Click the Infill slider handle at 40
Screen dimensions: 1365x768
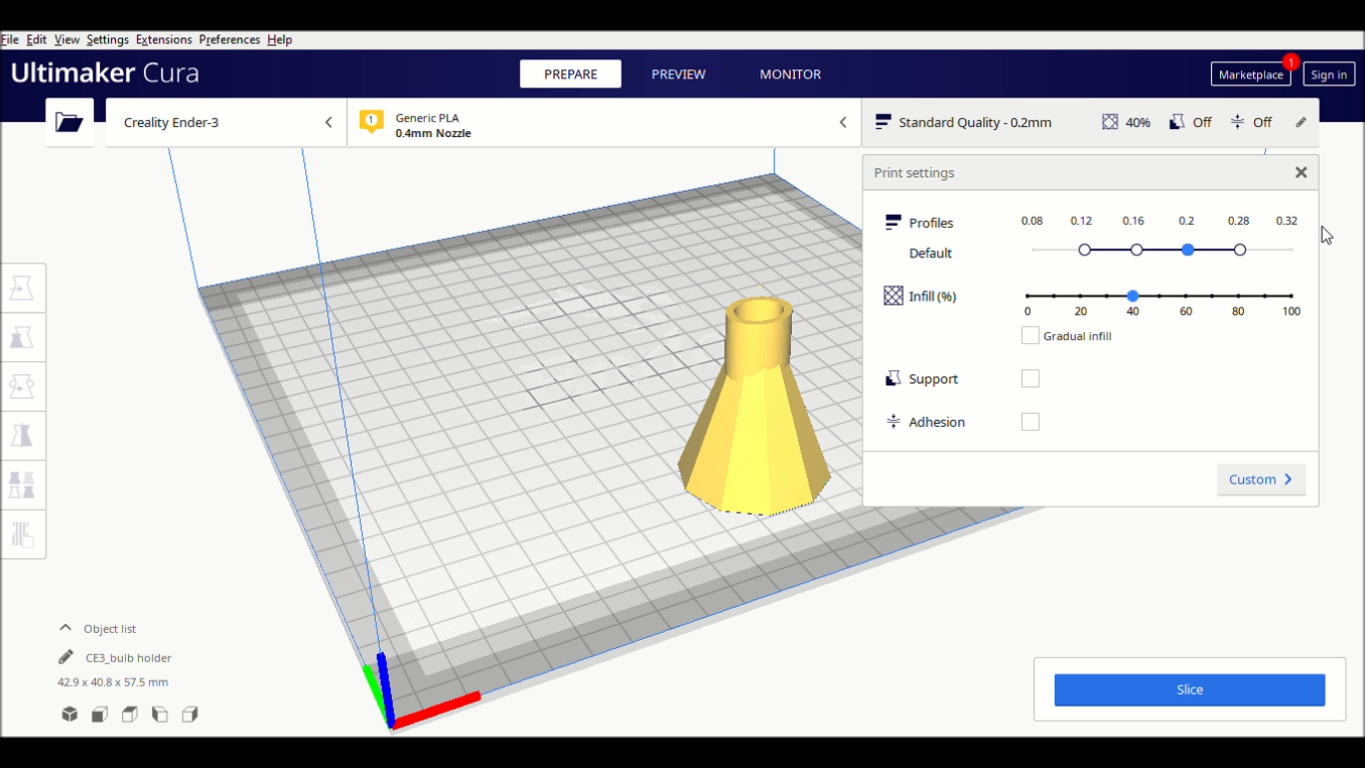1133,296
